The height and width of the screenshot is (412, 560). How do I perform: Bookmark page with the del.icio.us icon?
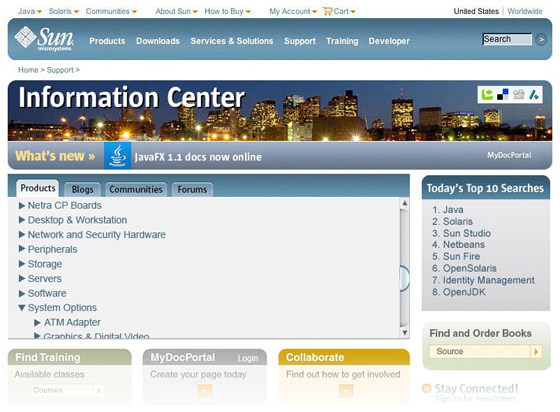tap(502, 95)
